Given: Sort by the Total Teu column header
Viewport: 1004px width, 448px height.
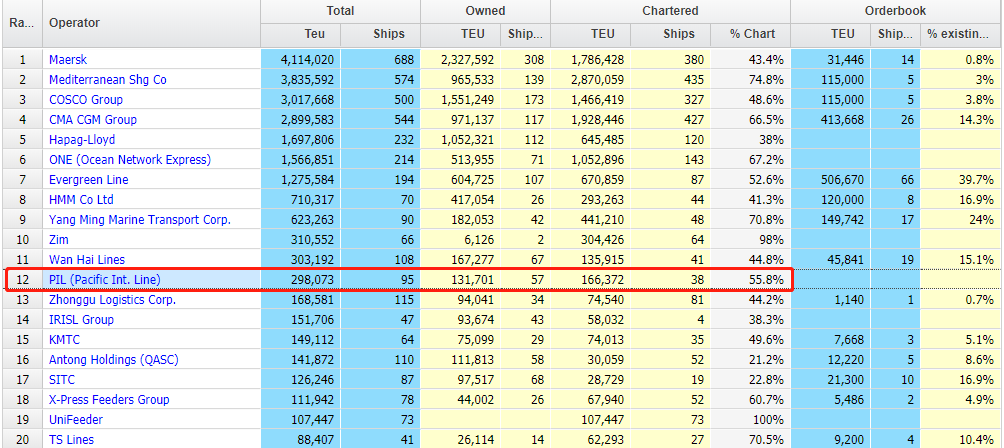Looking at the screenshot, I should pyautogui.click(x=300, y=34).
